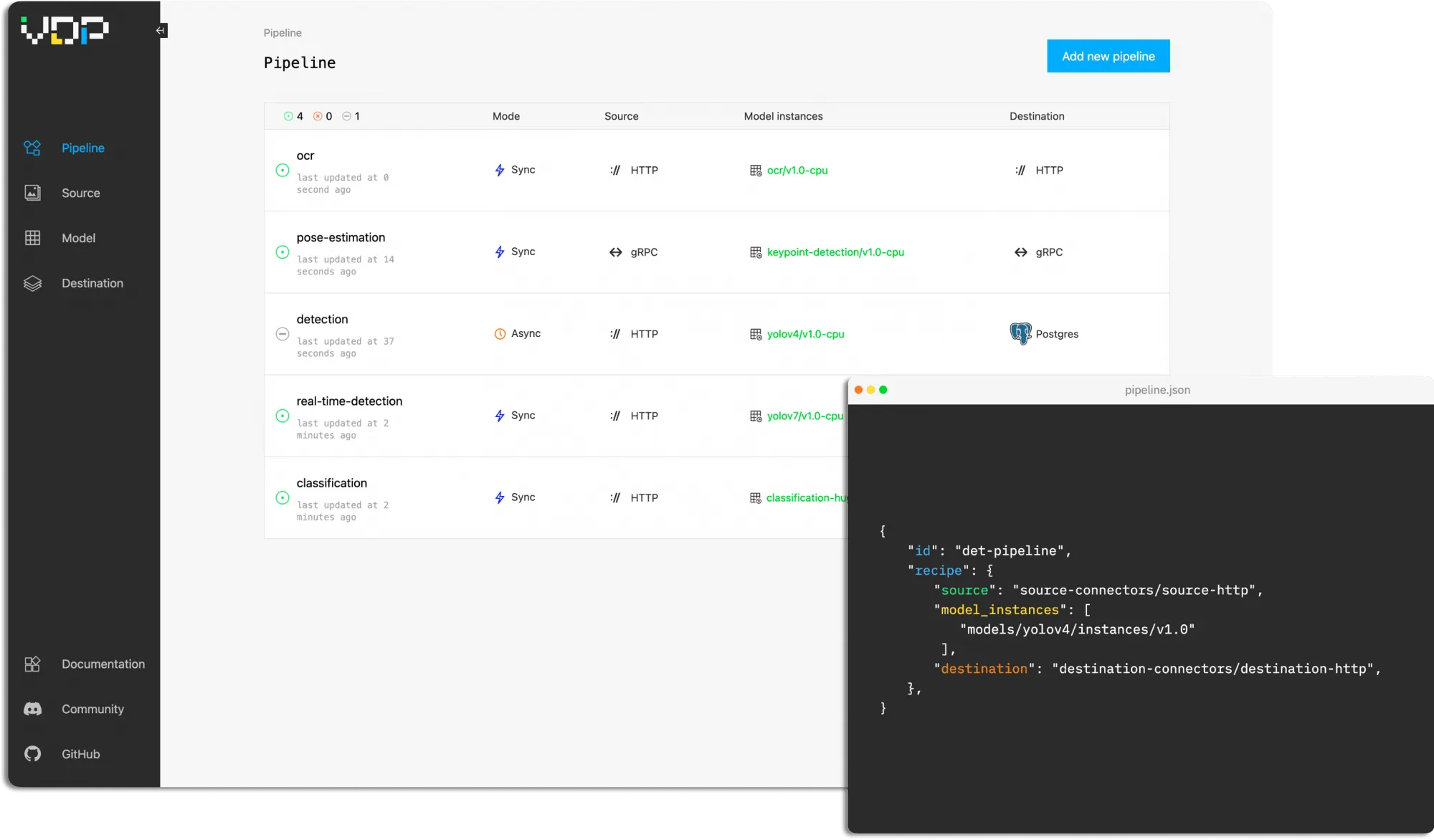The image size is (1434, 840).
Task: Click the Pipeline breadcrumb text
Action: (x=282, y=33)
